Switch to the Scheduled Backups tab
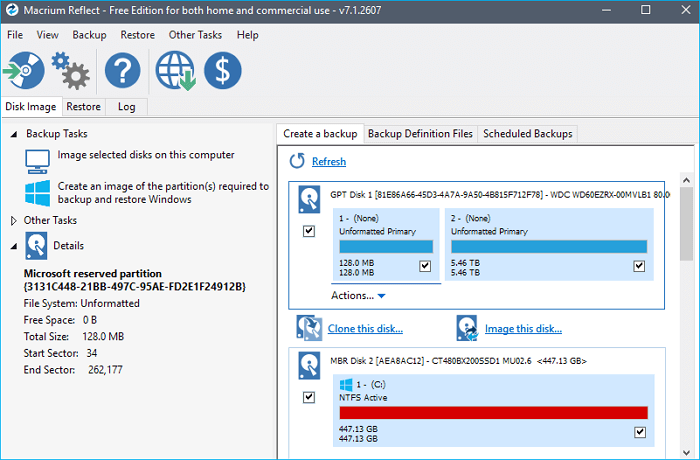 point(527,134)
